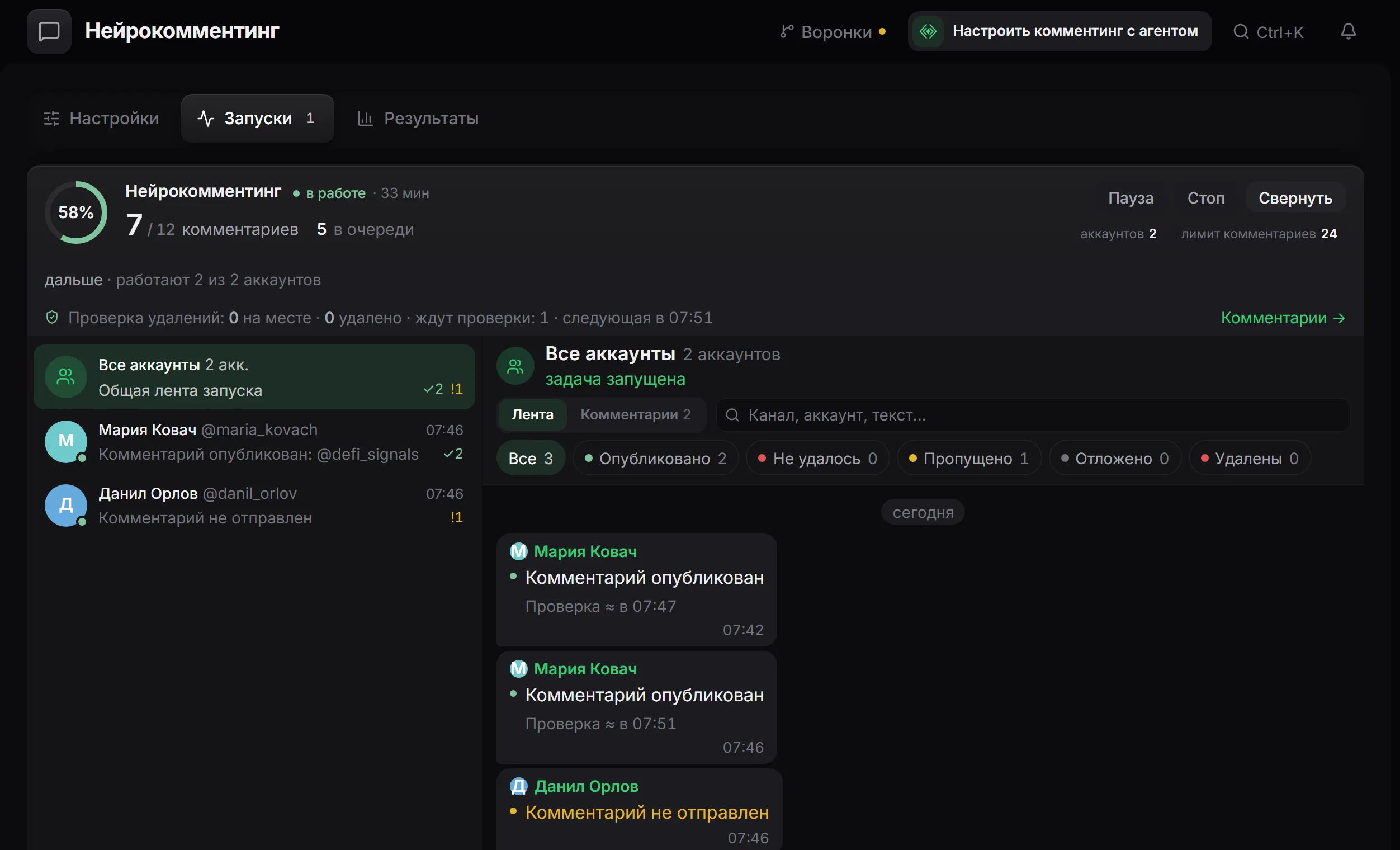Stop the run with Стоп
Image resolution: width=1400 pixels, height=850 pixels.
pos(1205,198)
